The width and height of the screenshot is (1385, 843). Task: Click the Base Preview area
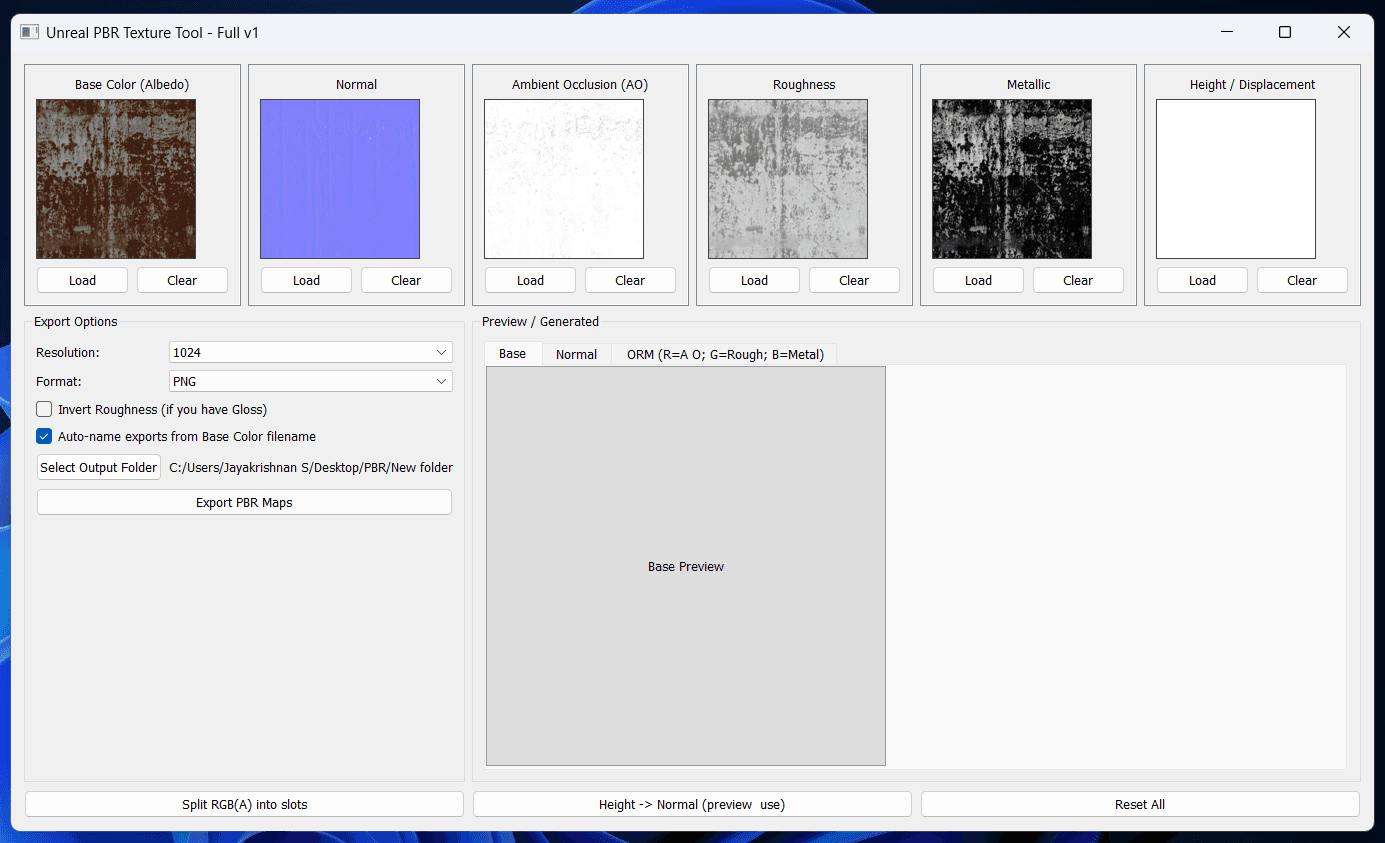(686, 566)
